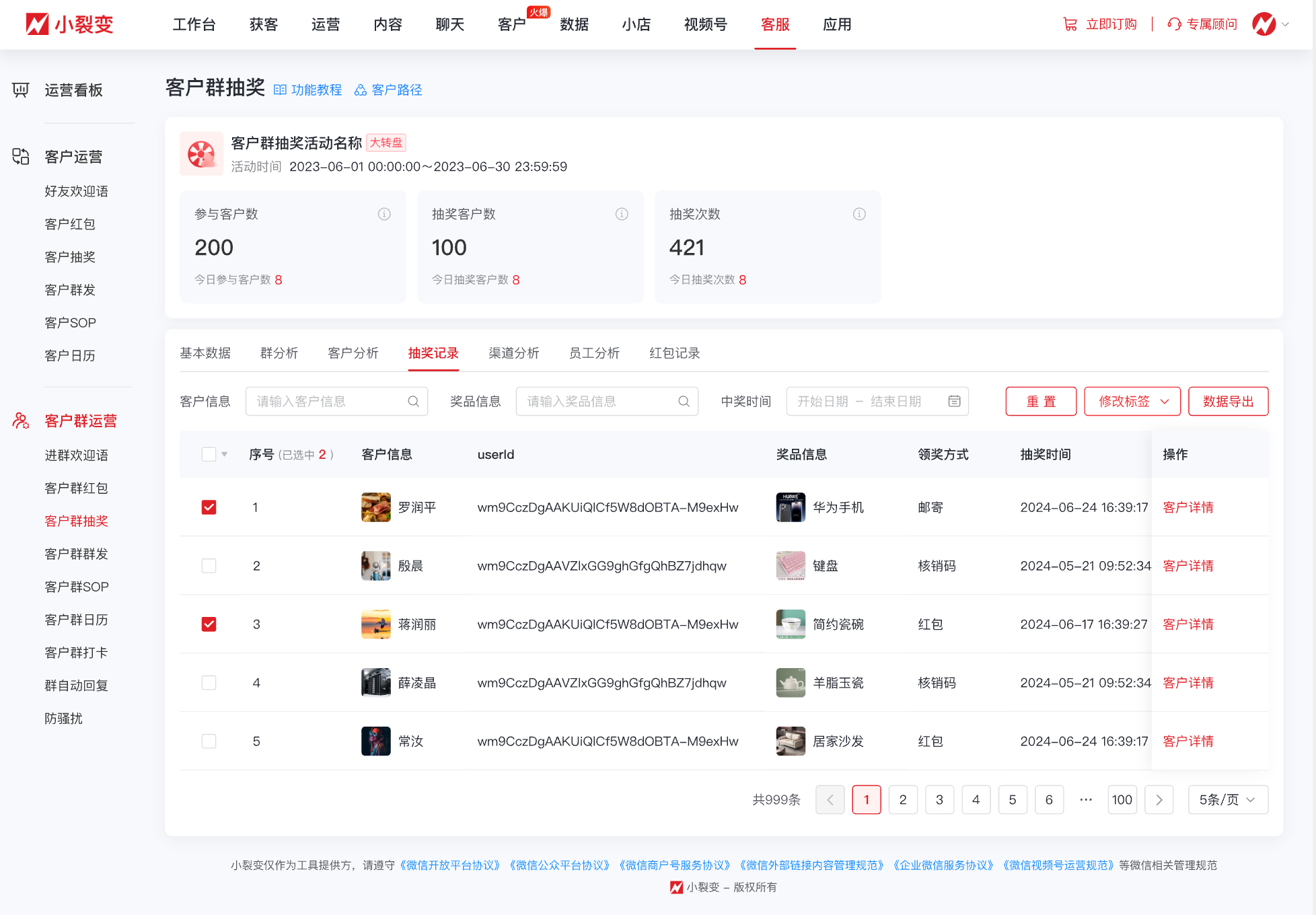Switch to the 红包记录 tab
Image resolution: width=1316 pixels, height=915 pixels.
(x=675, y=353)
